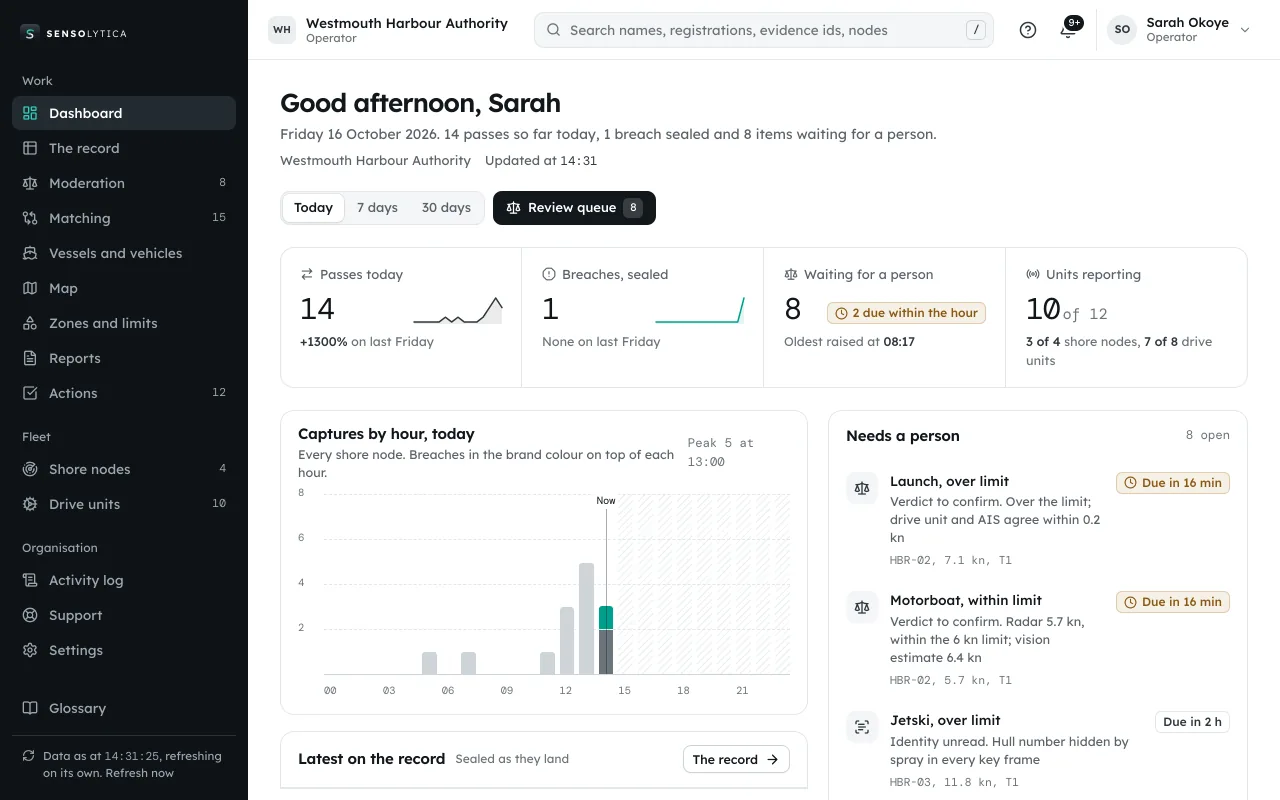Open The record in sidebar
Screen dimensions: 1280x800
coord(124,148)
